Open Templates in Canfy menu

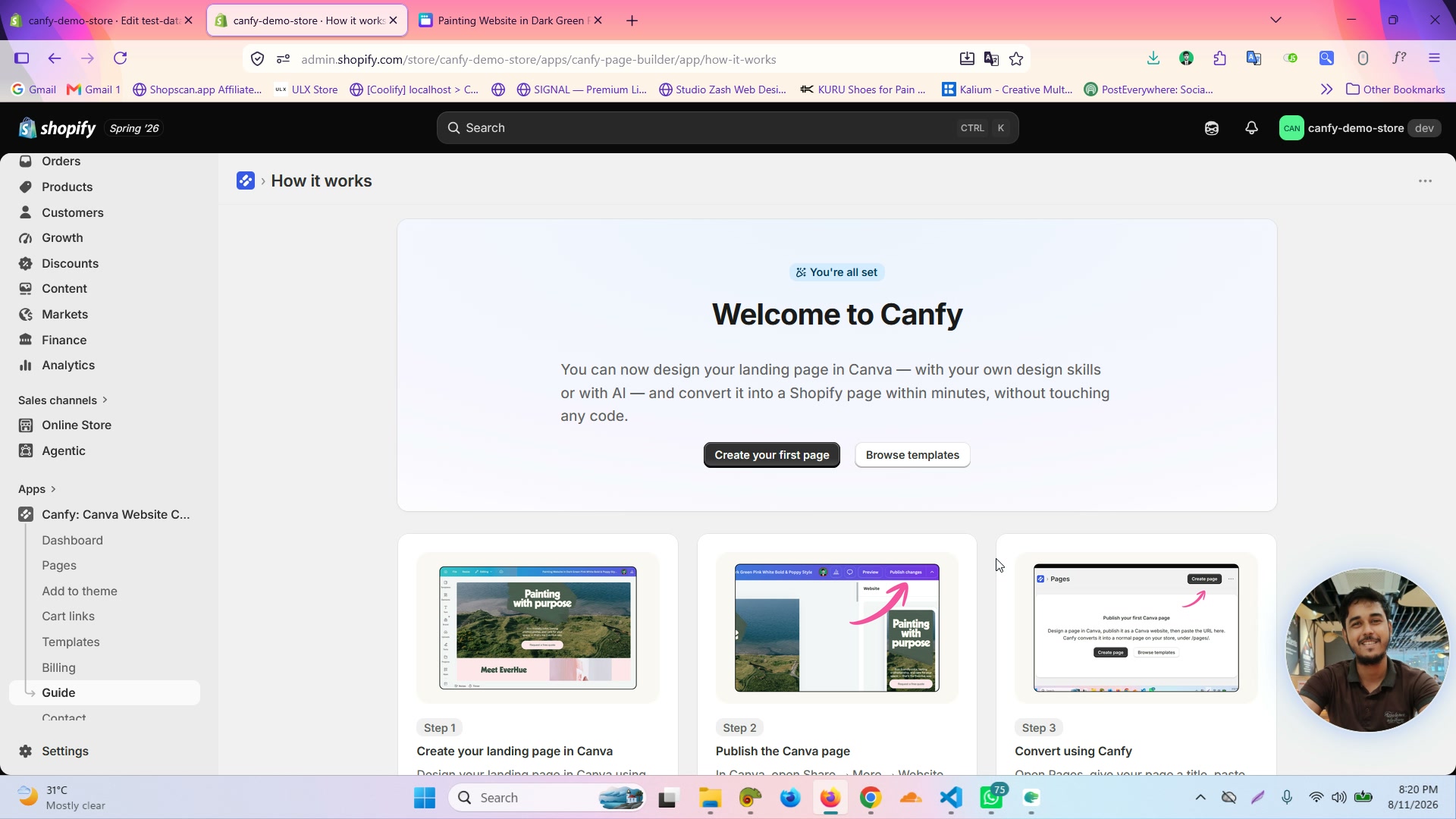71,642
